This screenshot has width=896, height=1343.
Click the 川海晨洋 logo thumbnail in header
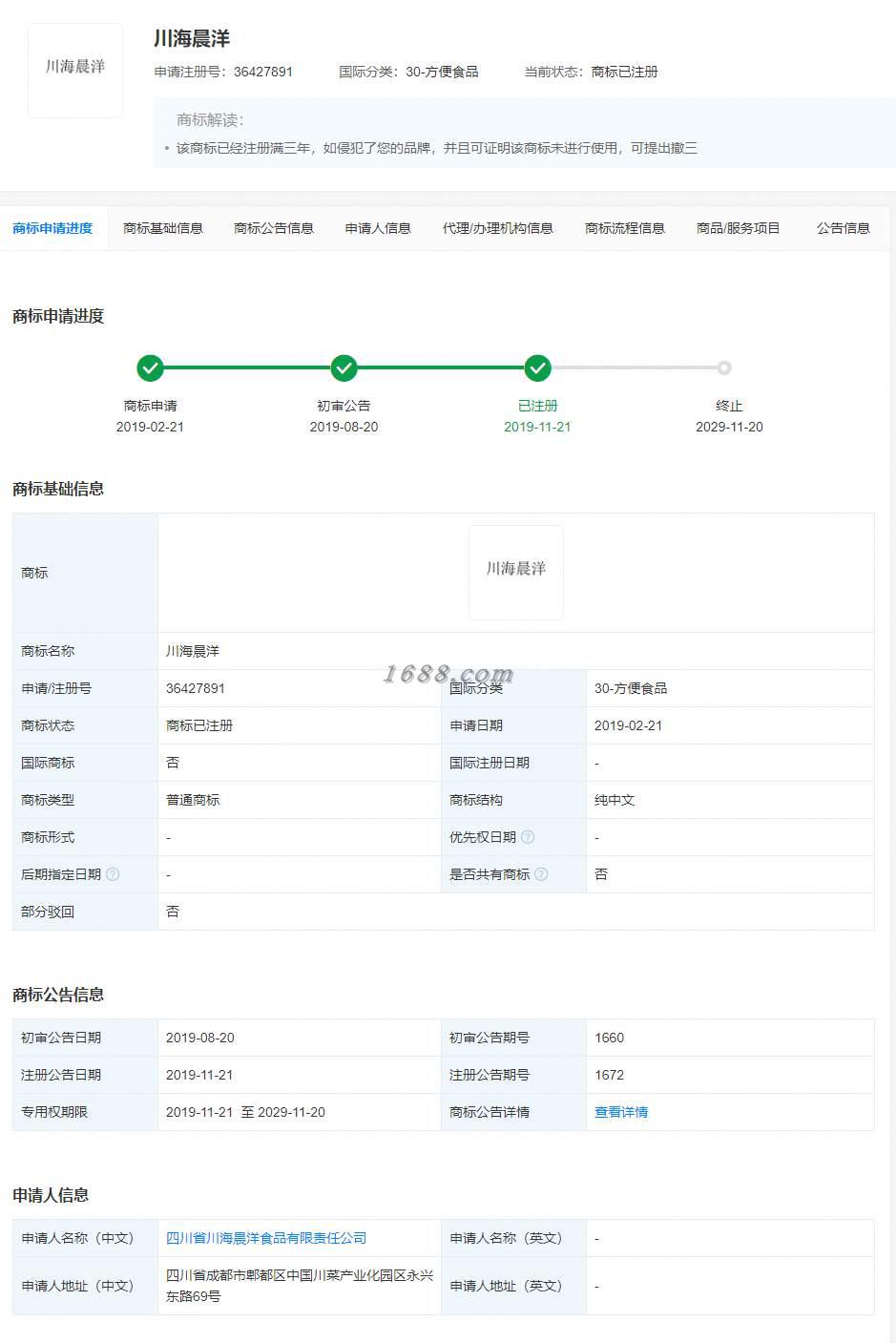pos(75,71)
